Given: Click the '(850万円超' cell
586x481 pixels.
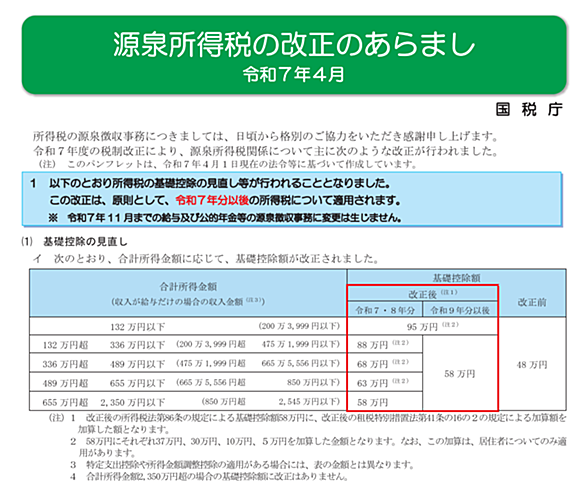Looking at the screenshot, I should tap(223, 402).
